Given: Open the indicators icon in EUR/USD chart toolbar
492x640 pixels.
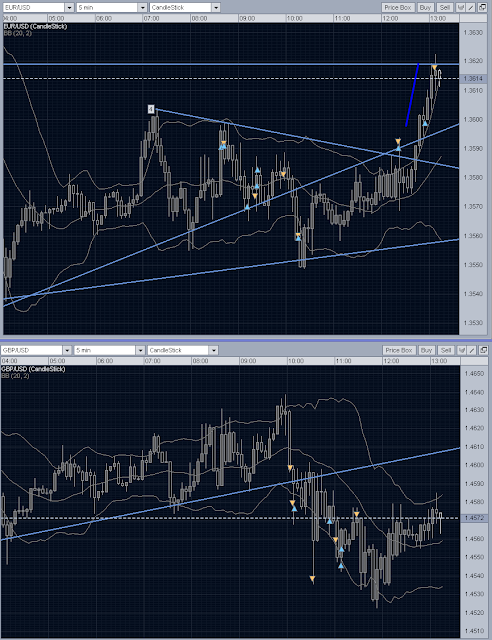Looking at the screenshot, I should coord(461,7).
